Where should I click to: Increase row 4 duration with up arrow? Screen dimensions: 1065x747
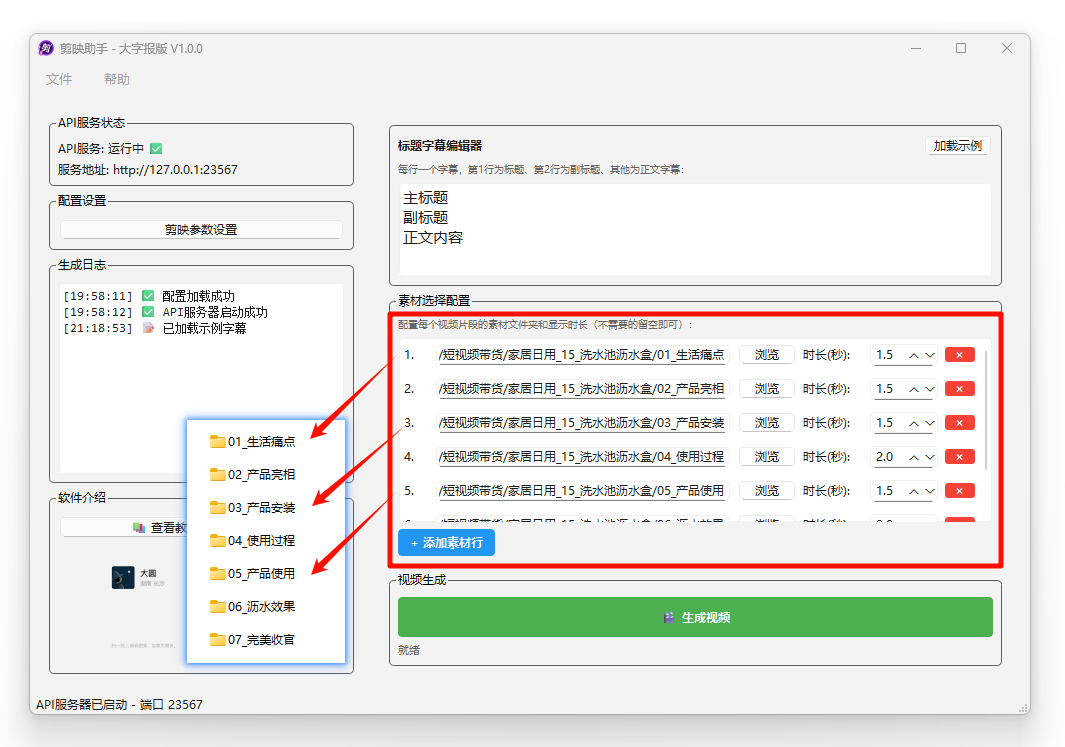(x=914, y=457)
